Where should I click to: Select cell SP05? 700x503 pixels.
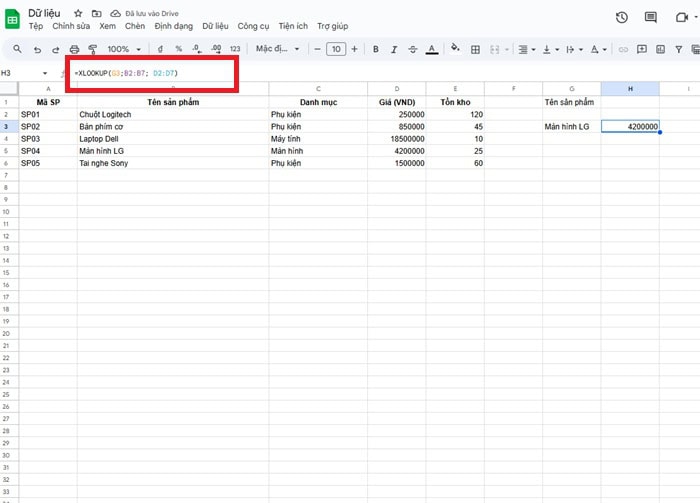(x=48, y=163)
